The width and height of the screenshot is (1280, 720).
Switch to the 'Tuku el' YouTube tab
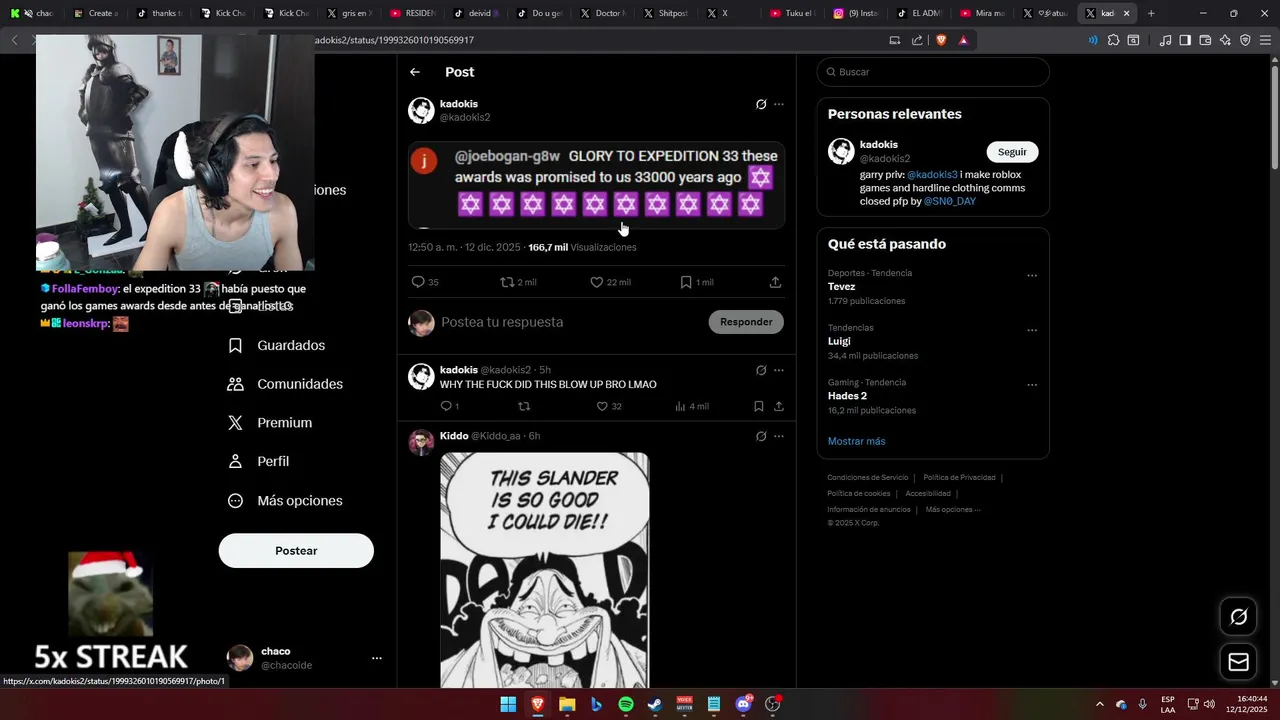(x=792, y=13)
